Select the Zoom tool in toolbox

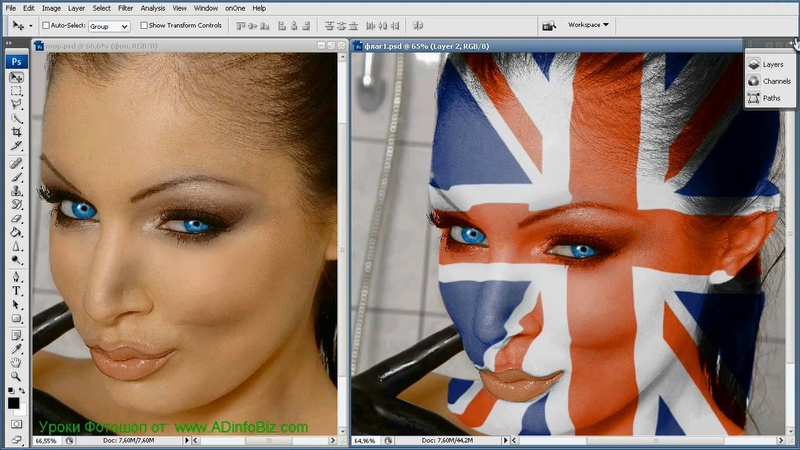(x=17, y=376)
